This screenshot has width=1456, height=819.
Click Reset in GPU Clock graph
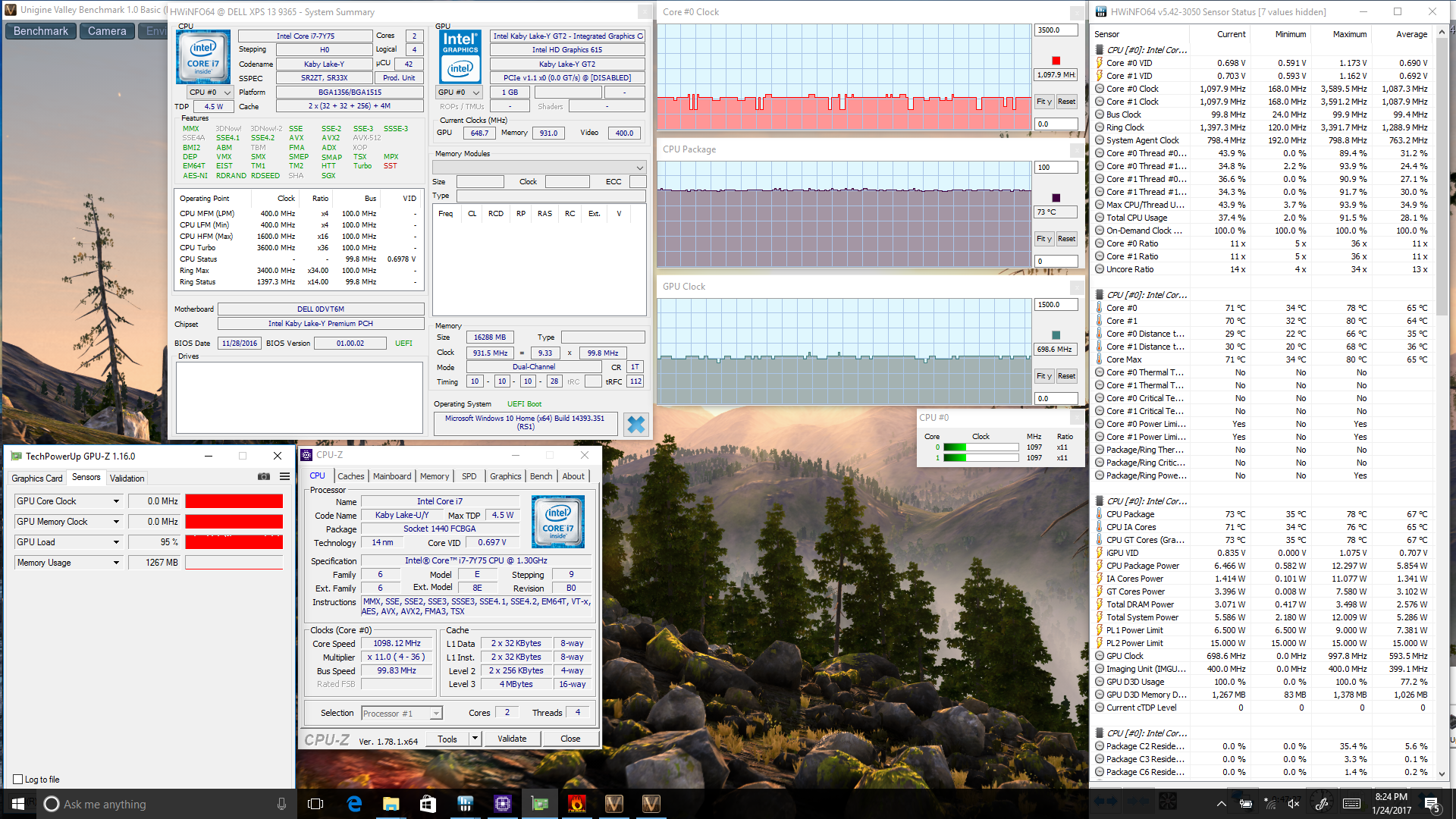(x=1066, y=376)
